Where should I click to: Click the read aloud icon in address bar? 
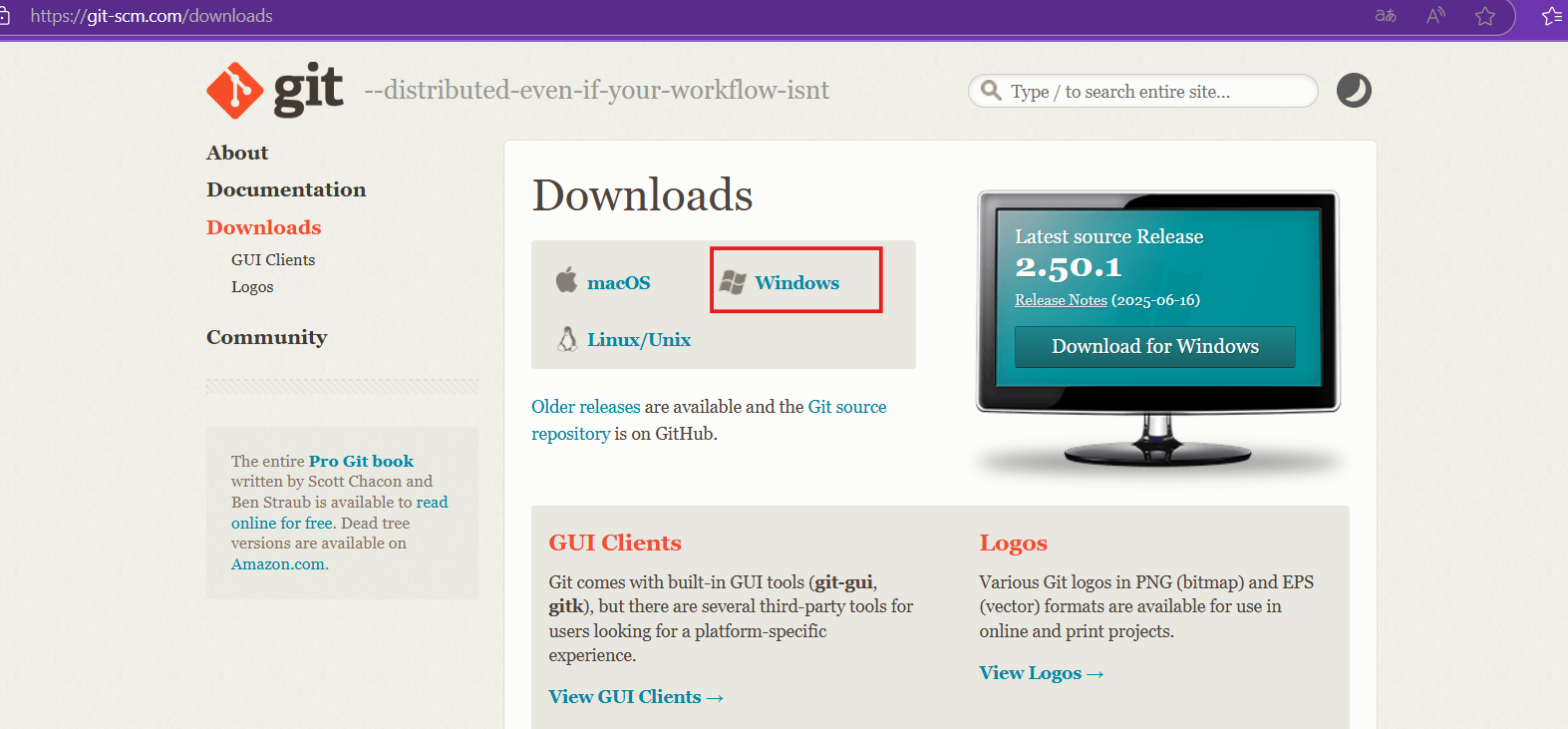[x=1435, y=16]
